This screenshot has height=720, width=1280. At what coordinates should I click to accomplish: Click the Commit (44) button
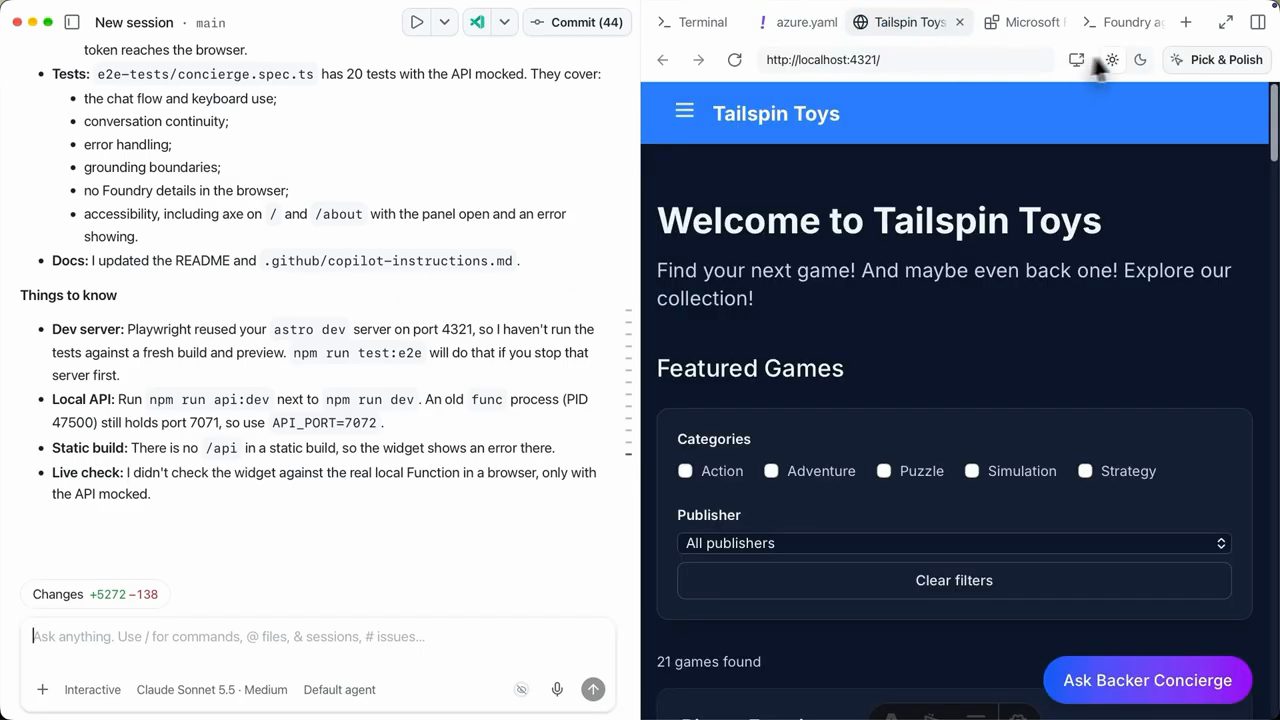pos(577,22)
